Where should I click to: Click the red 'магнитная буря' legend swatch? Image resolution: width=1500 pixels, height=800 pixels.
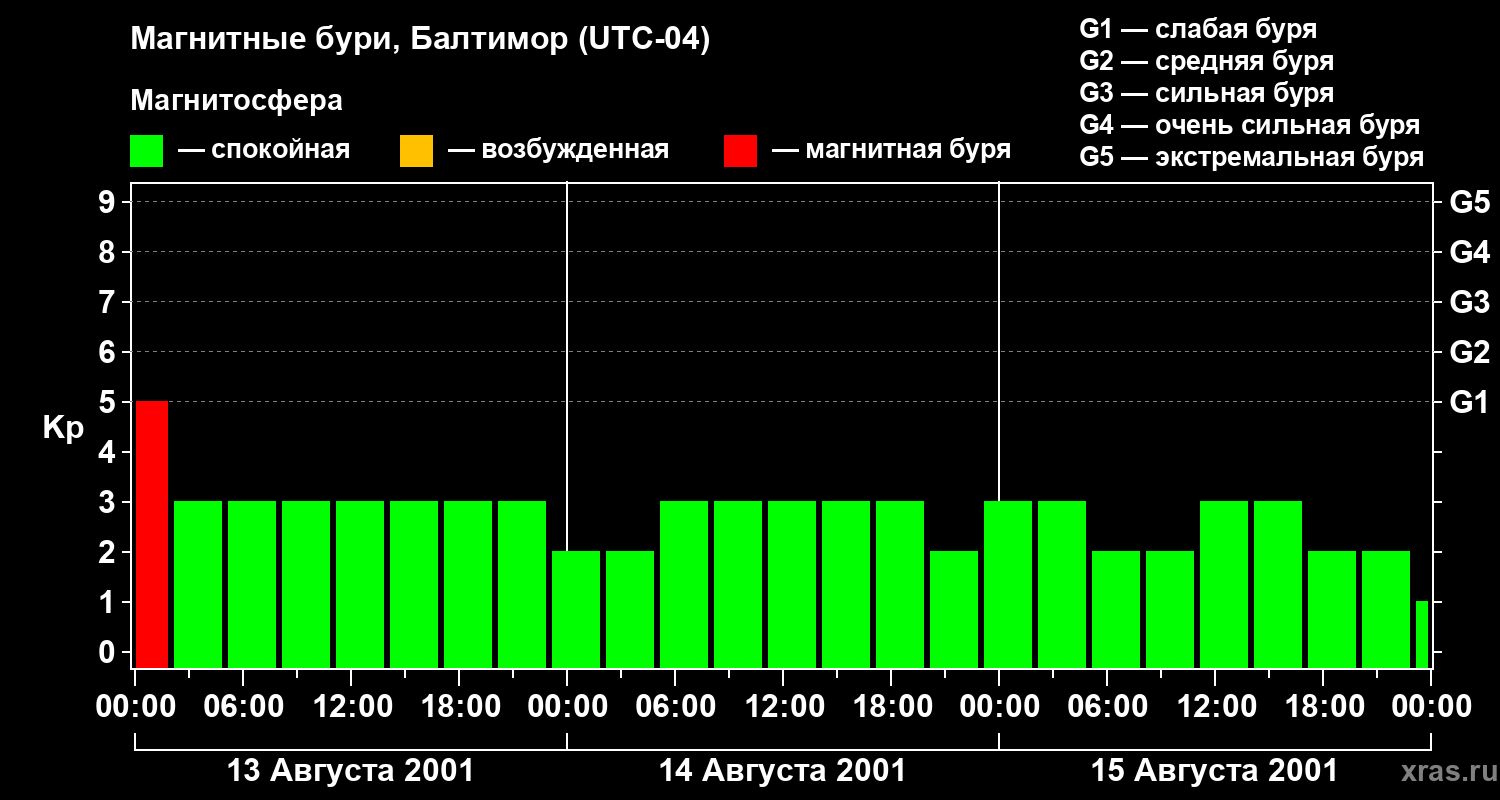[740, 151]
